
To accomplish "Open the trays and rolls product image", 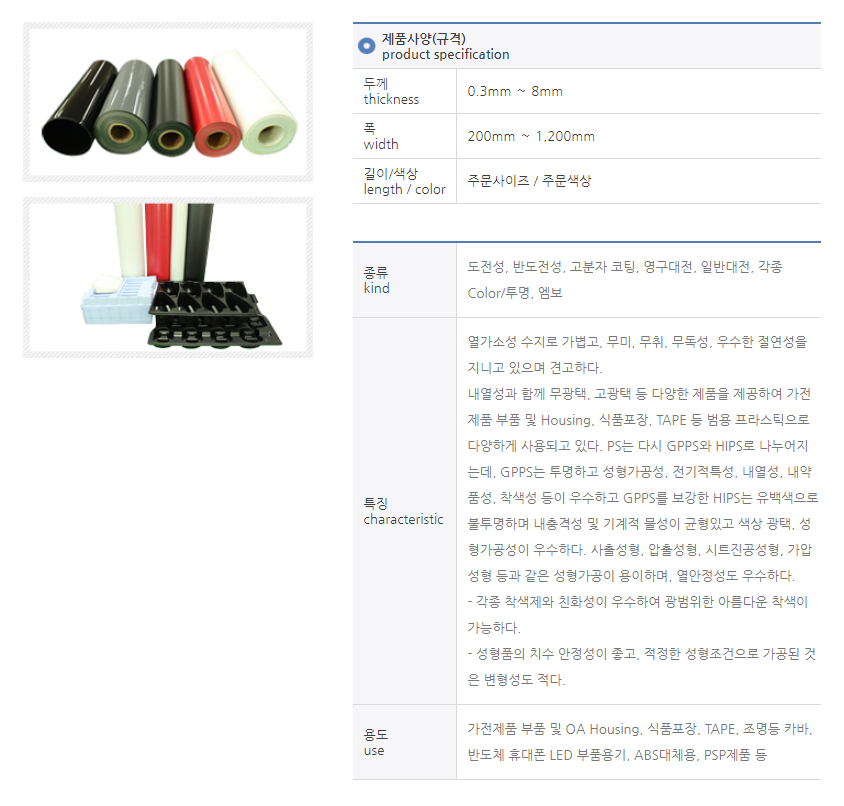I will pyautogui.click(x=168, y=278).
